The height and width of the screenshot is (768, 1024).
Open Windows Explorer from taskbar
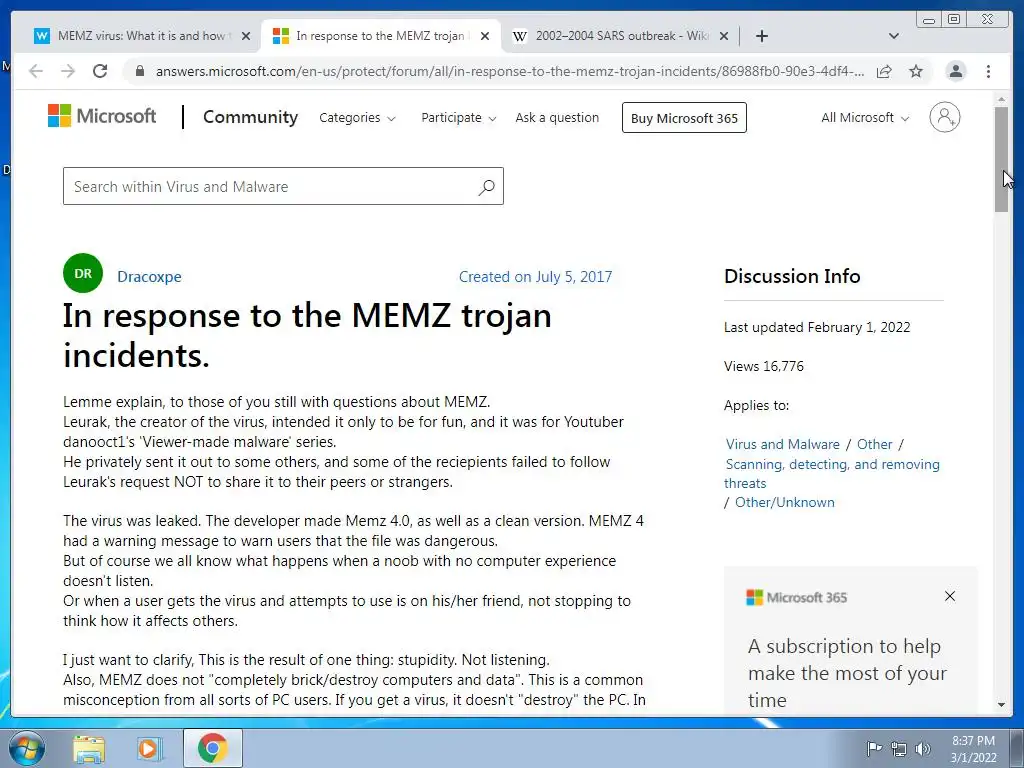pyautogui.click(x=89, y=748)
